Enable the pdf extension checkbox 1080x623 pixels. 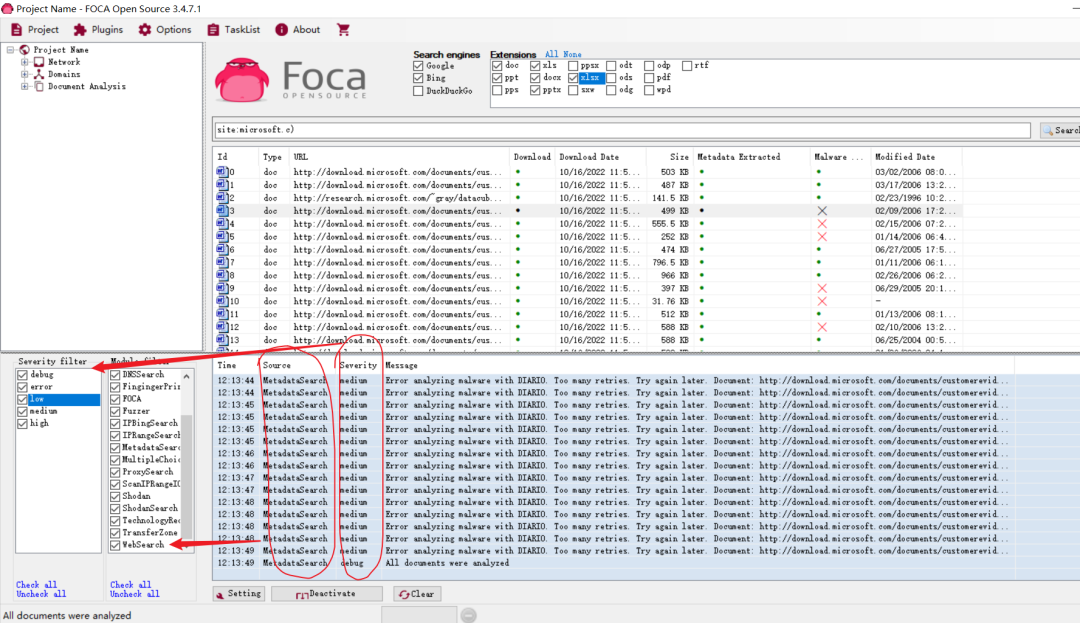click(649, 78)
